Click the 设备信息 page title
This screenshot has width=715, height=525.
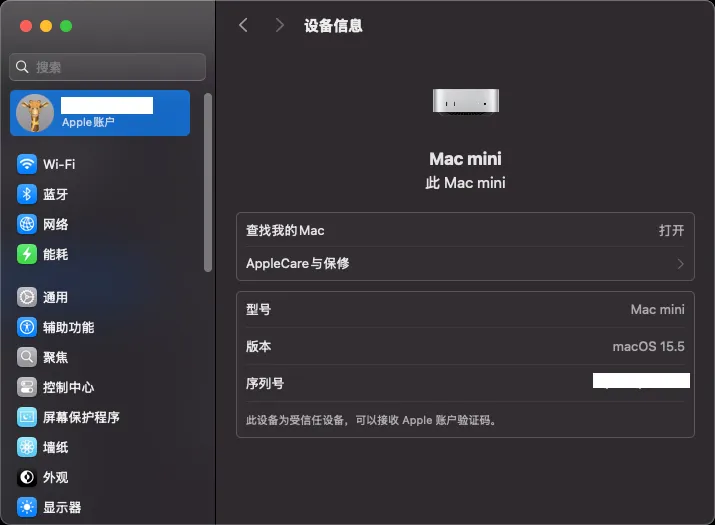tap(333, 26)
